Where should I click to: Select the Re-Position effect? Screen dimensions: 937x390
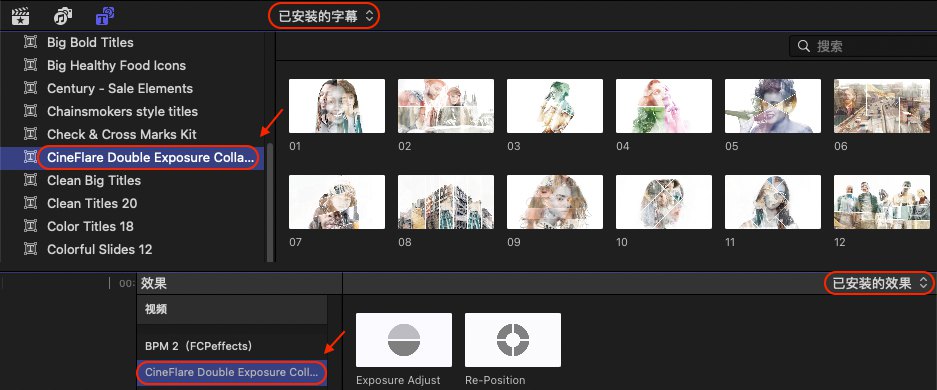point(513,340)
